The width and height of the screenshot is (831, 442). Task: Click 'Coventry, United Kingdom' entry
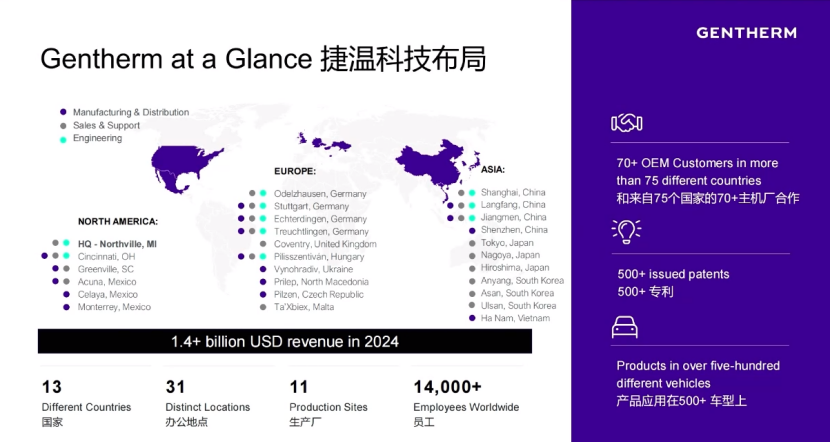tap(325, 244)
